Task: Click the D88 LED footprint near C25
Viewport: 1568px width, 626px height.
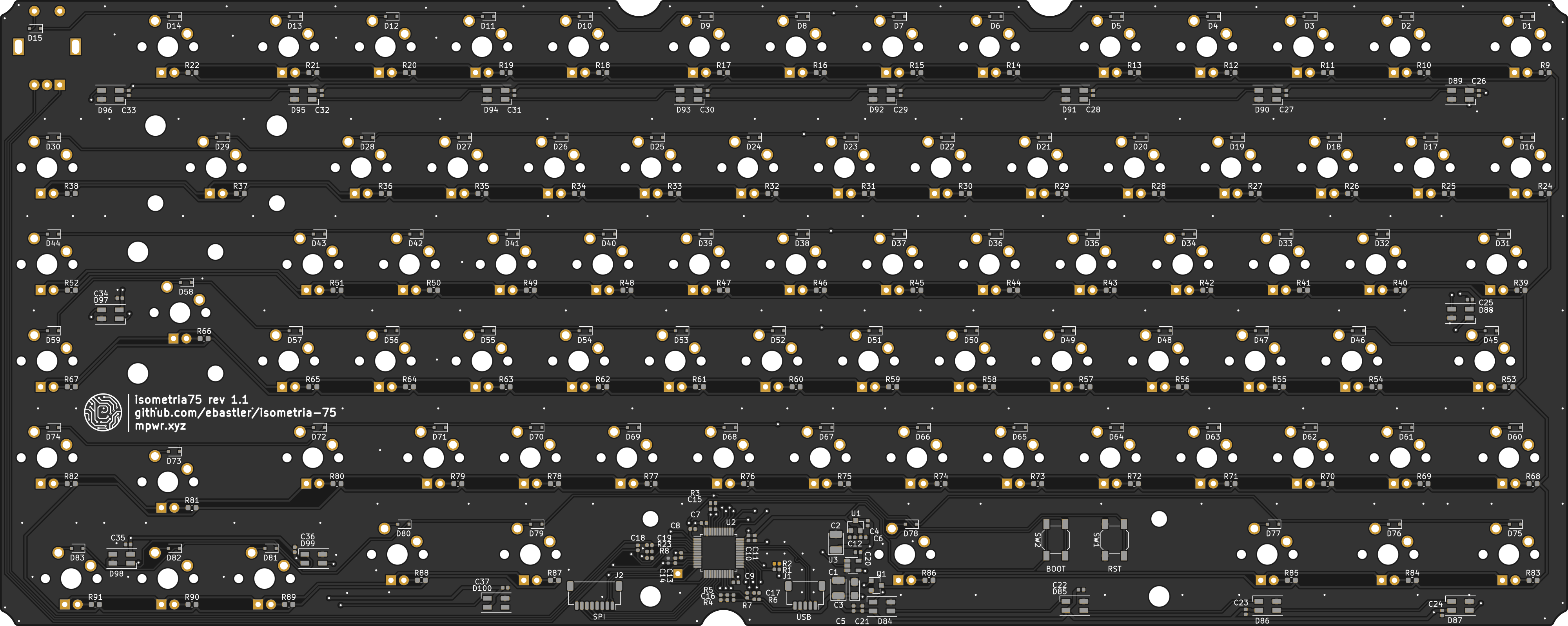Action: (1460, 314)
